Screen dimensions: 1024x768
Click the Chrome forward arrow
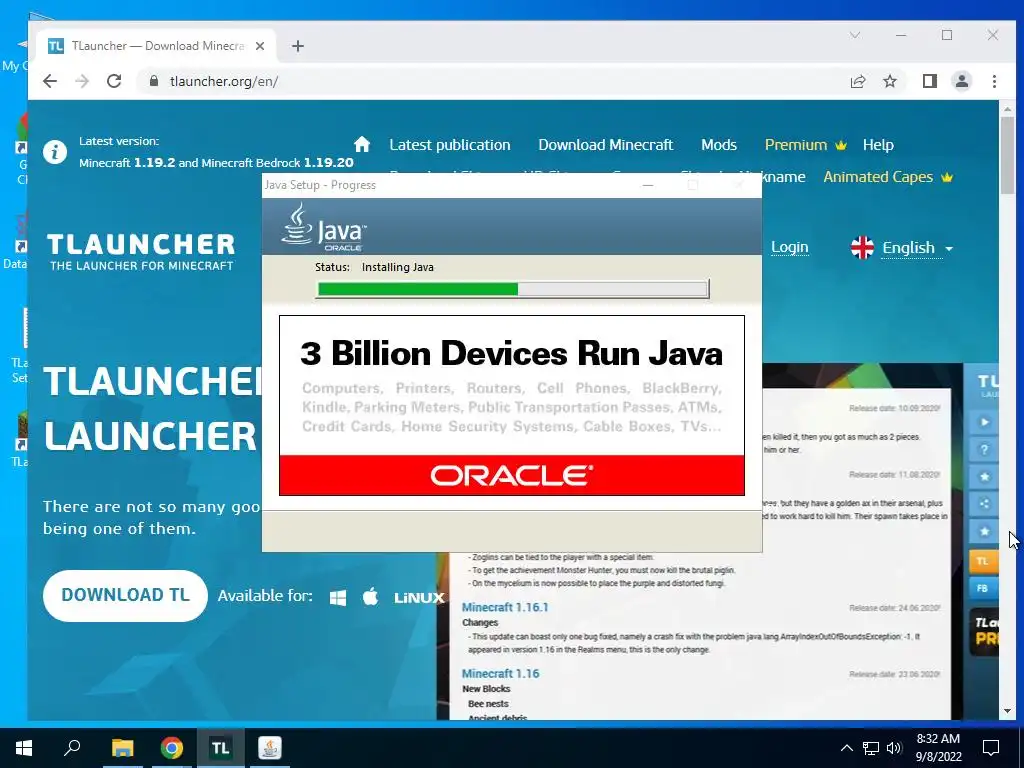82,81
